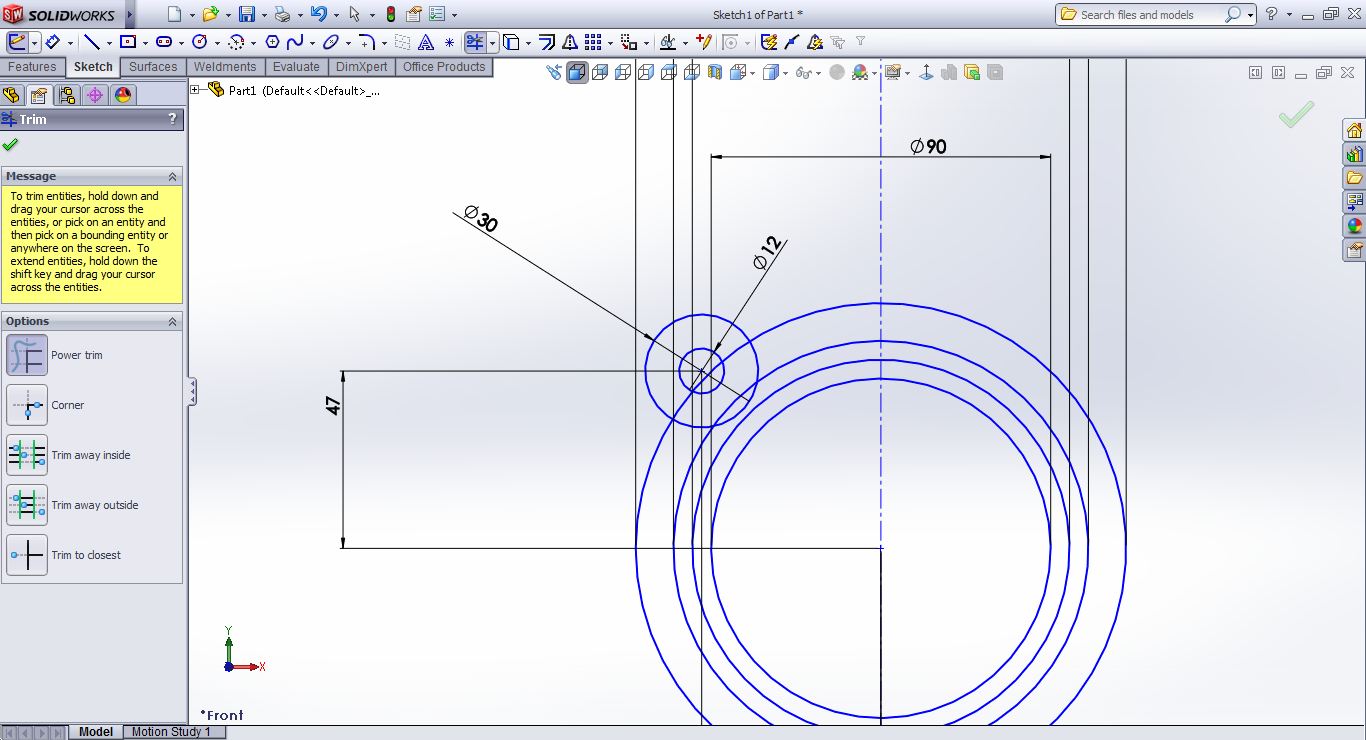Image resolution: width=1366 pixels, height=740 pixels.
Task: Switch to the Features ribbon tab
Action: coord(33,67)
